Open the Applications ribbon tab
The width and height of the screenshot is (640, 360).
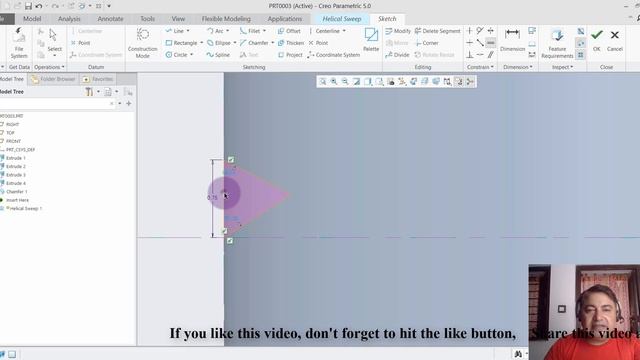point(284,19)
